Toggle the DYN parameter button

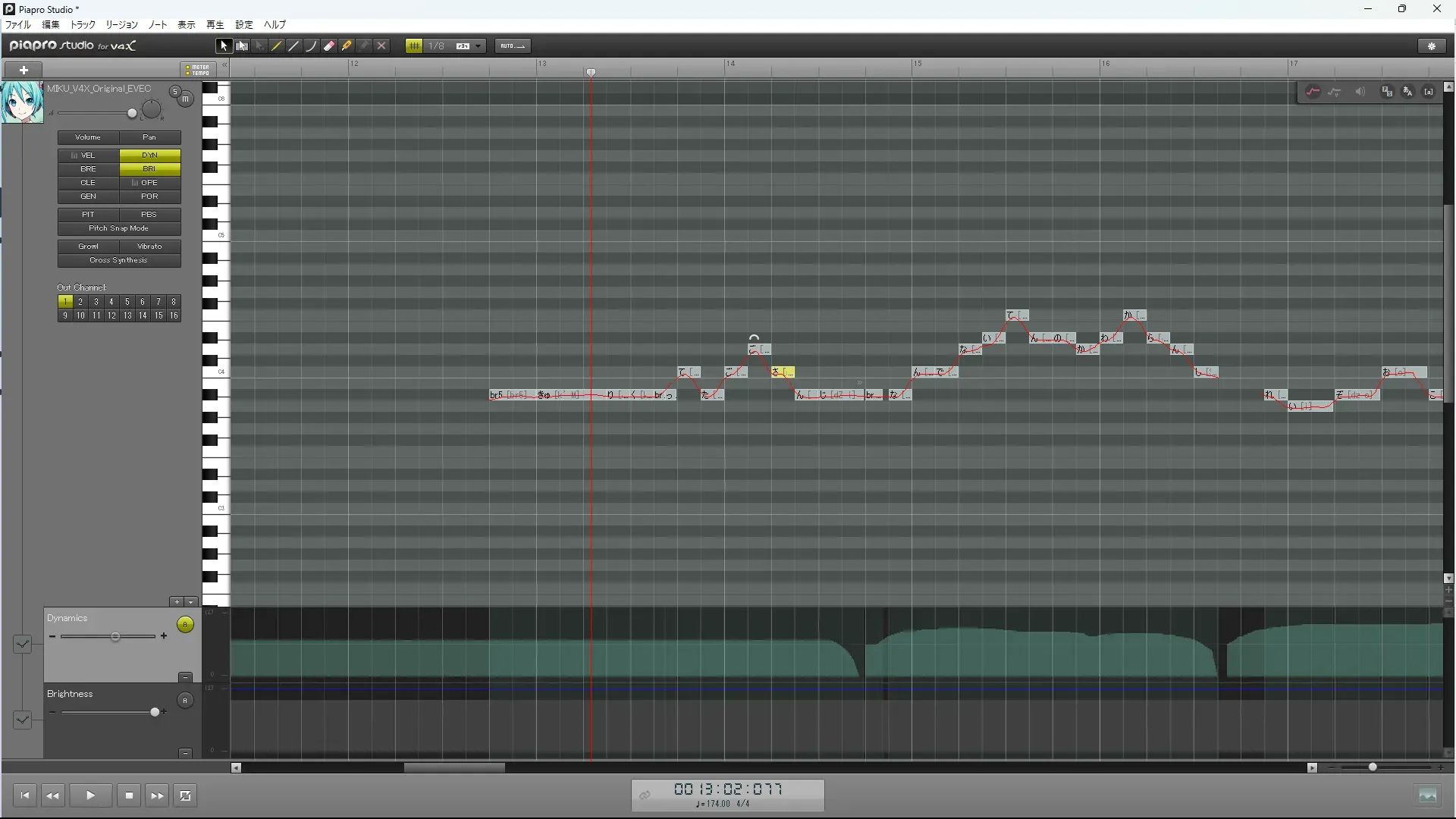point(149,155)
